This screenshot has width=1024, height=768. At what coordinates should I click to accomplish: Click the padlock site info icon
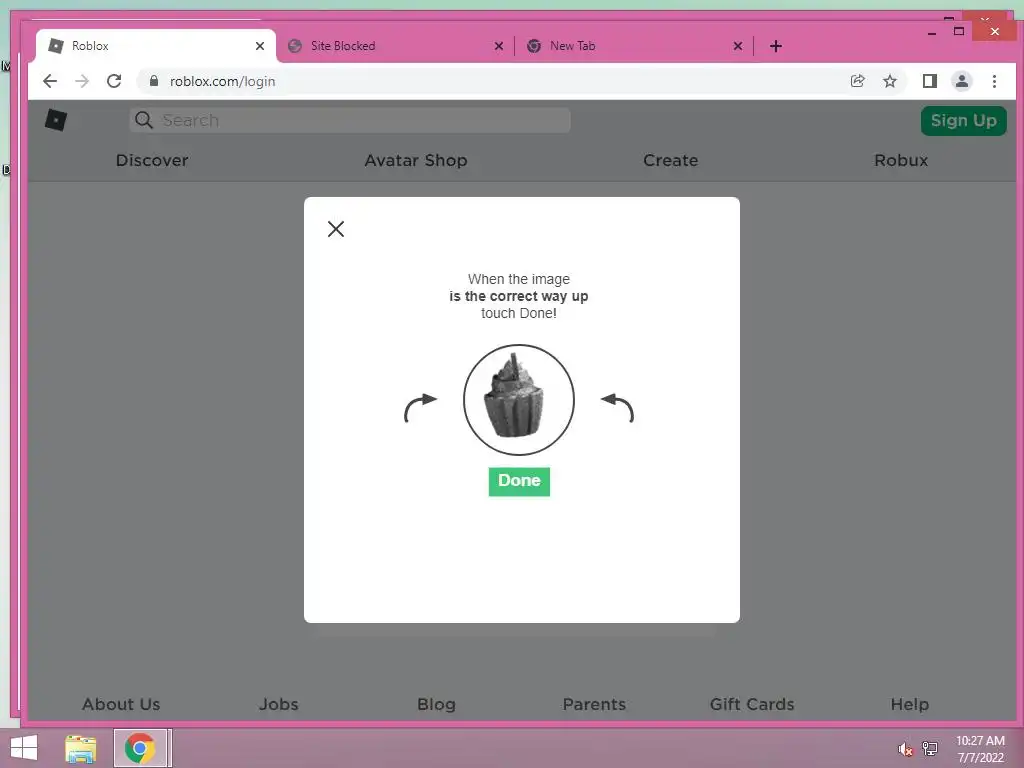[154, 81]
